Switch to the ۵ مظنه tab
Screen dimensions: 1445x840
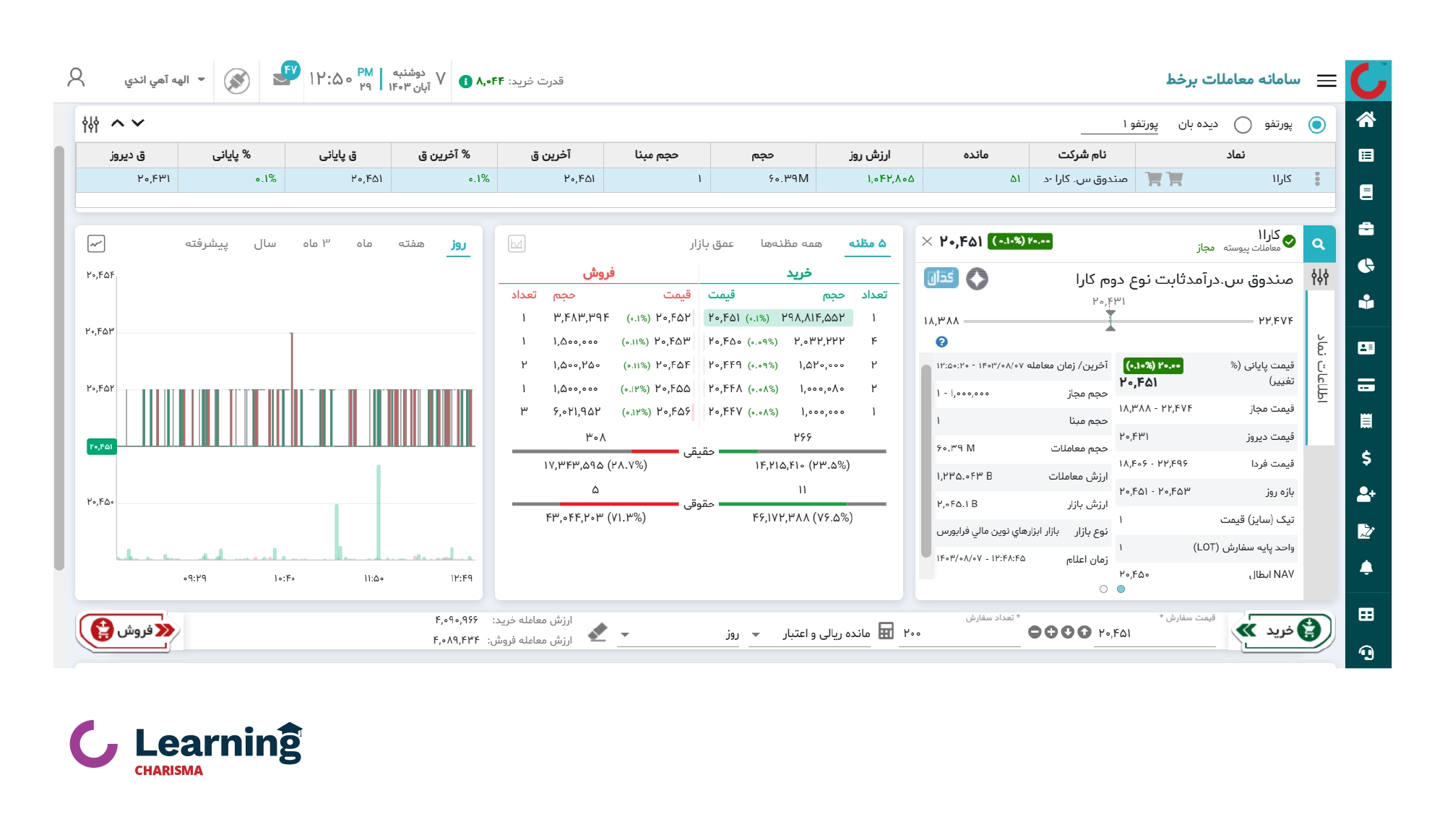click(867, 244)
